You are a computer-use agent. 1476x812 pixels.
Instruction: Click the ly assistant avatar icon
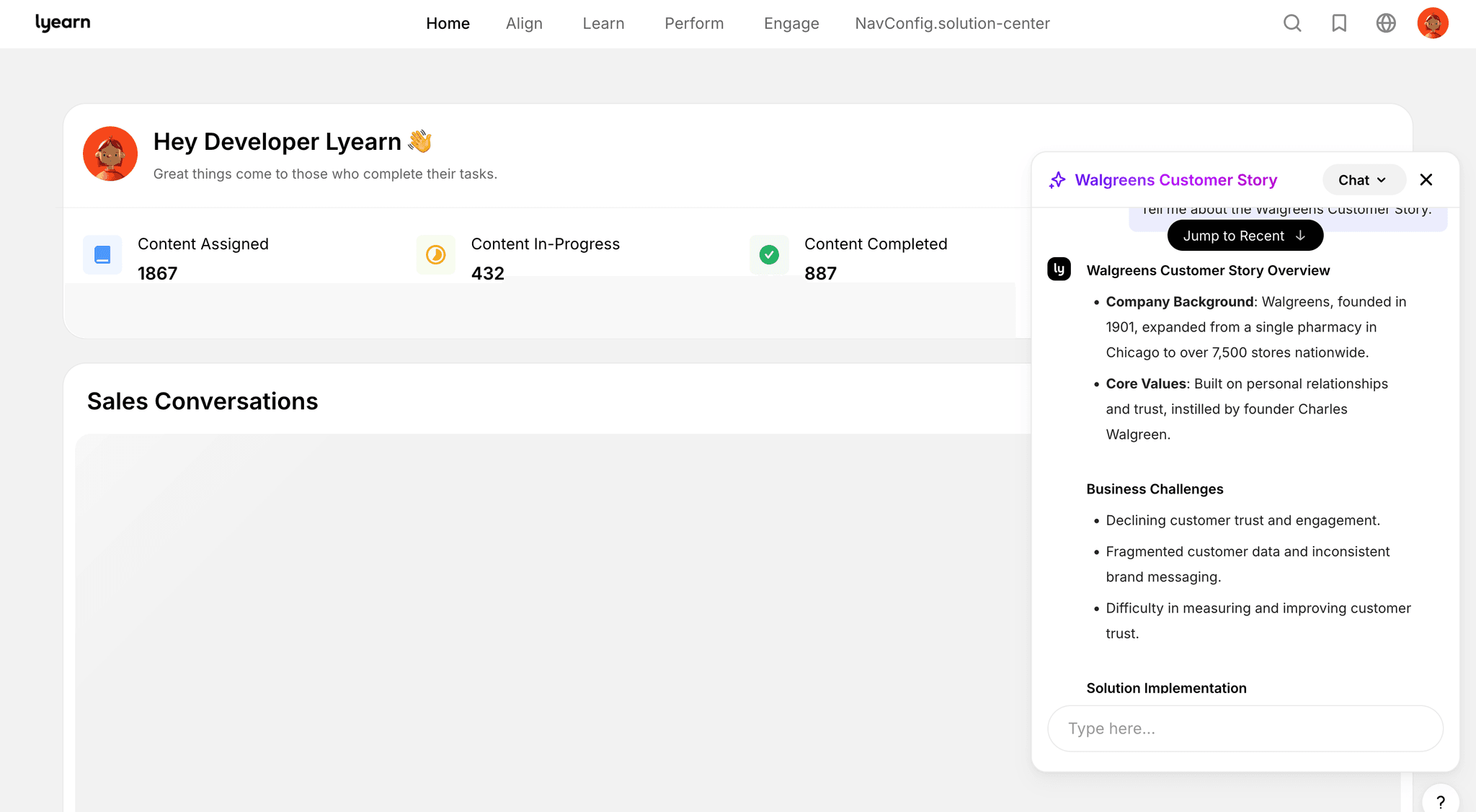[1059, 269]
